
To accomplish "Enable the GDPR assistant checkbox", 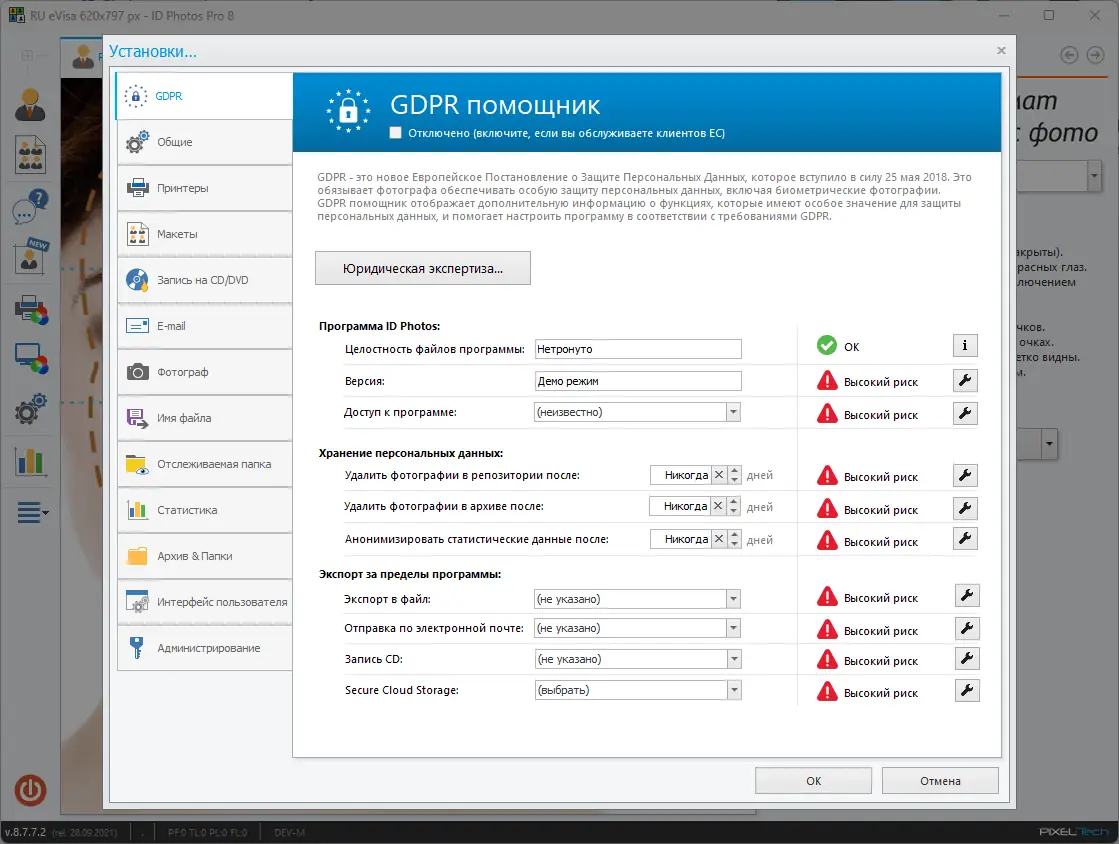I will click(x=395, y=133).
